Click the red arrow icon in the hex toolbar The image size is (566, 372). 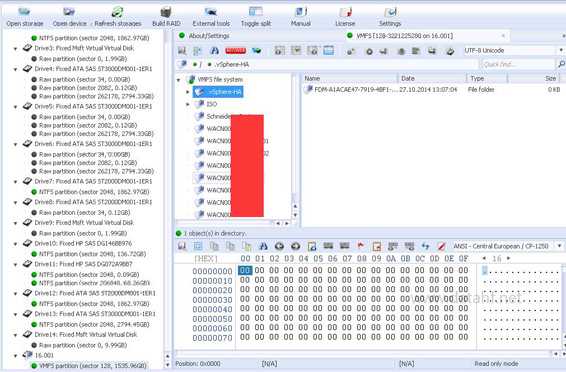(360, 246)
